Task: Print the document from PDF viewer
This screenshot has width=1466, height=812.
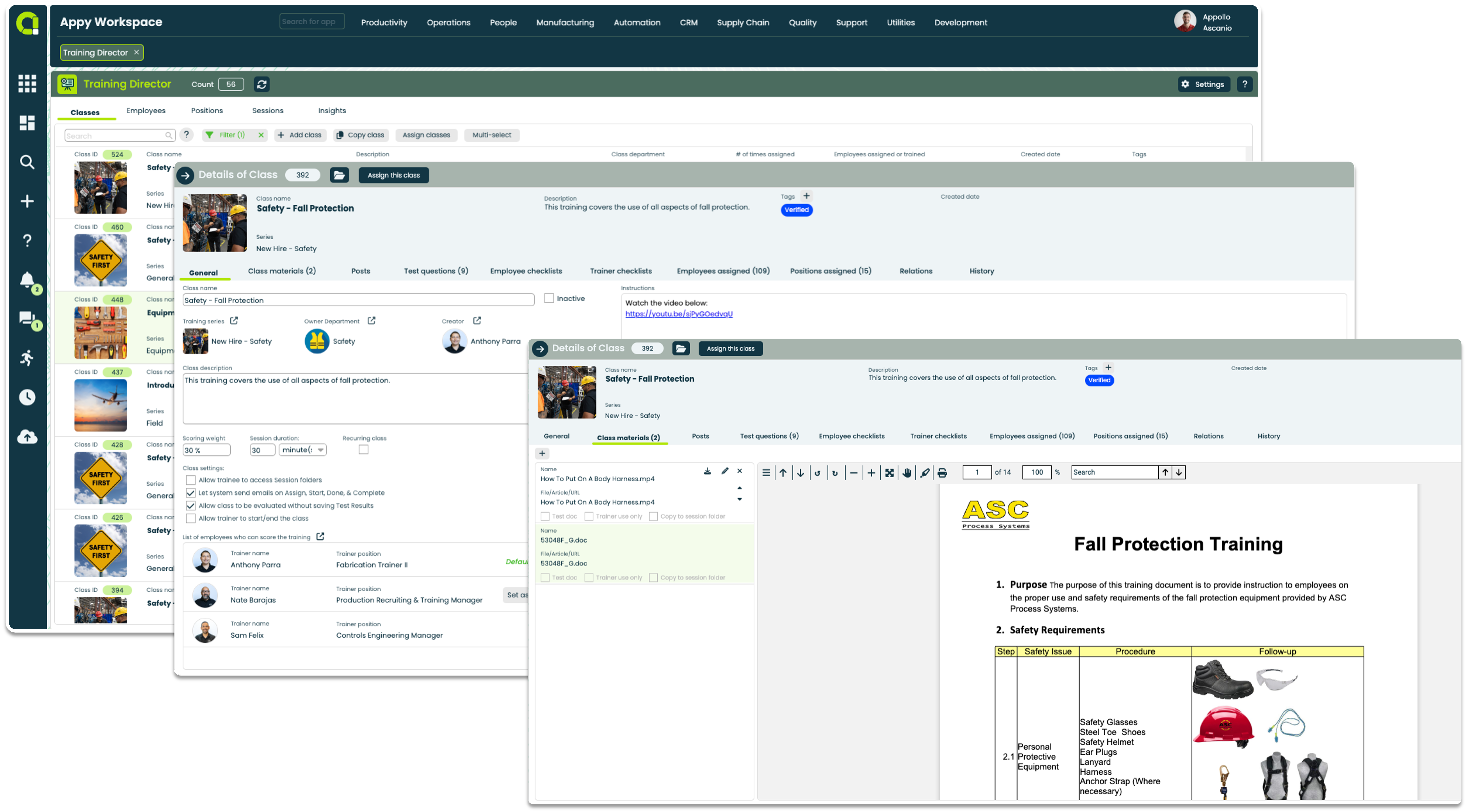Action: pyautogui.click(x=943, y=473)
